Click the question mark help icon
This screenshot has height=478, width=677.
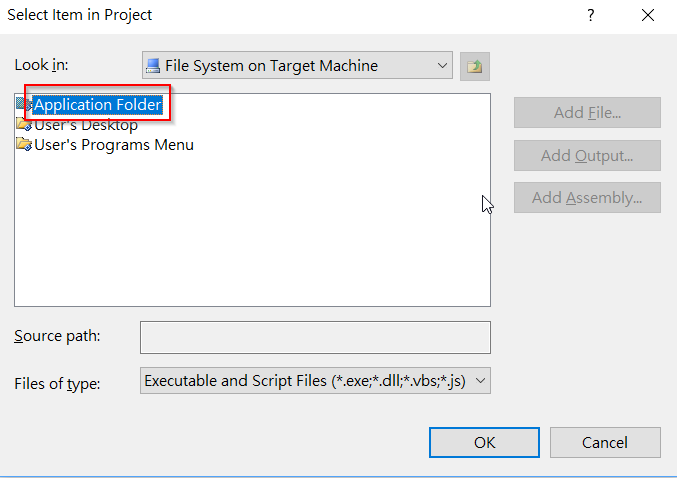coord(590,16)
